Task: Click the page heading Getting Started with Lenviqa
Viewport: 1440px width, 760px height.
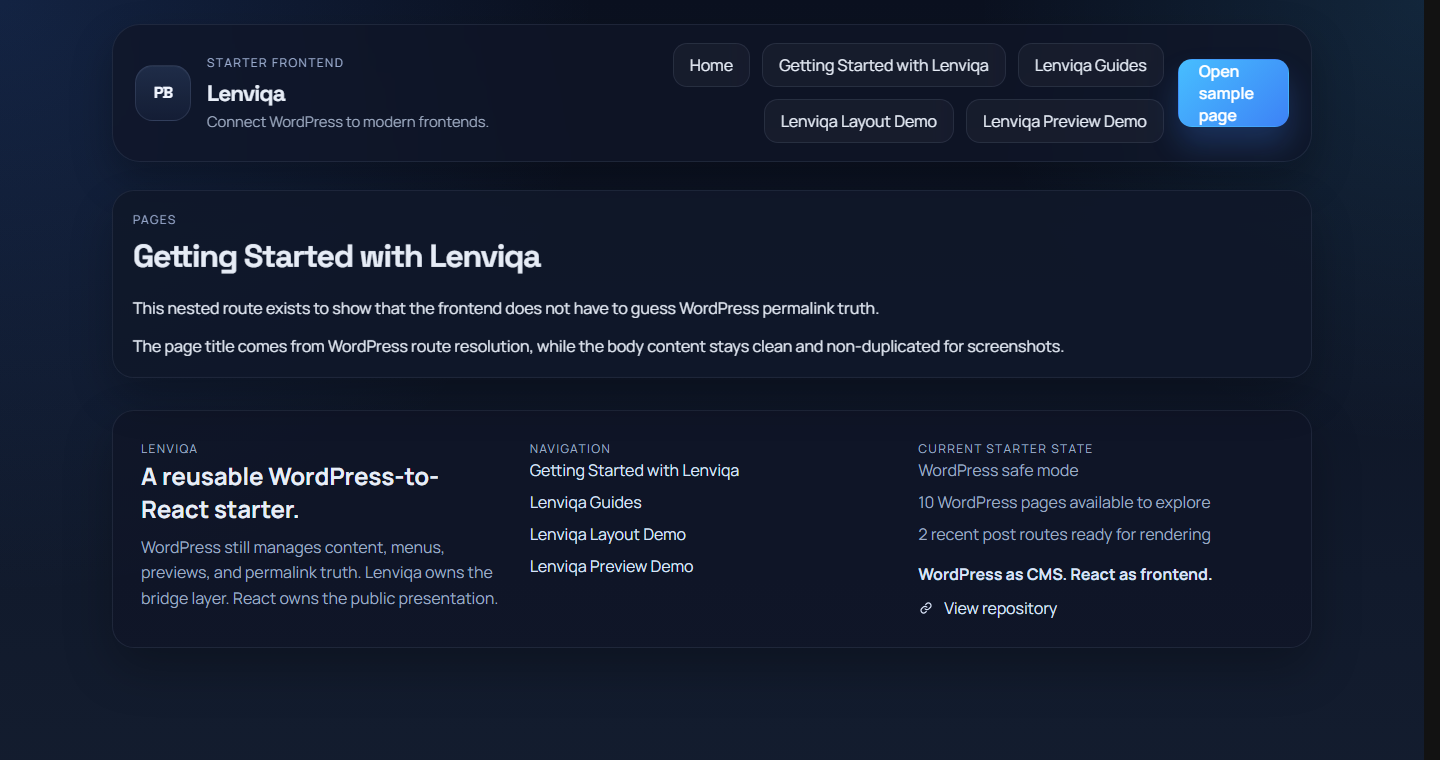Action: tap(337, 257)
